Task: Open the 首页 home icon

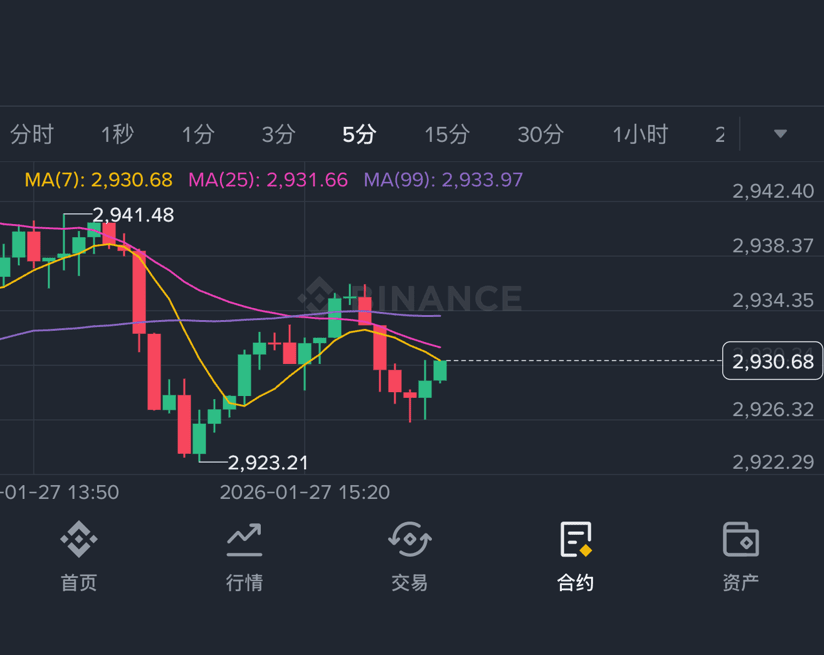Action: [x=79, y=539]
